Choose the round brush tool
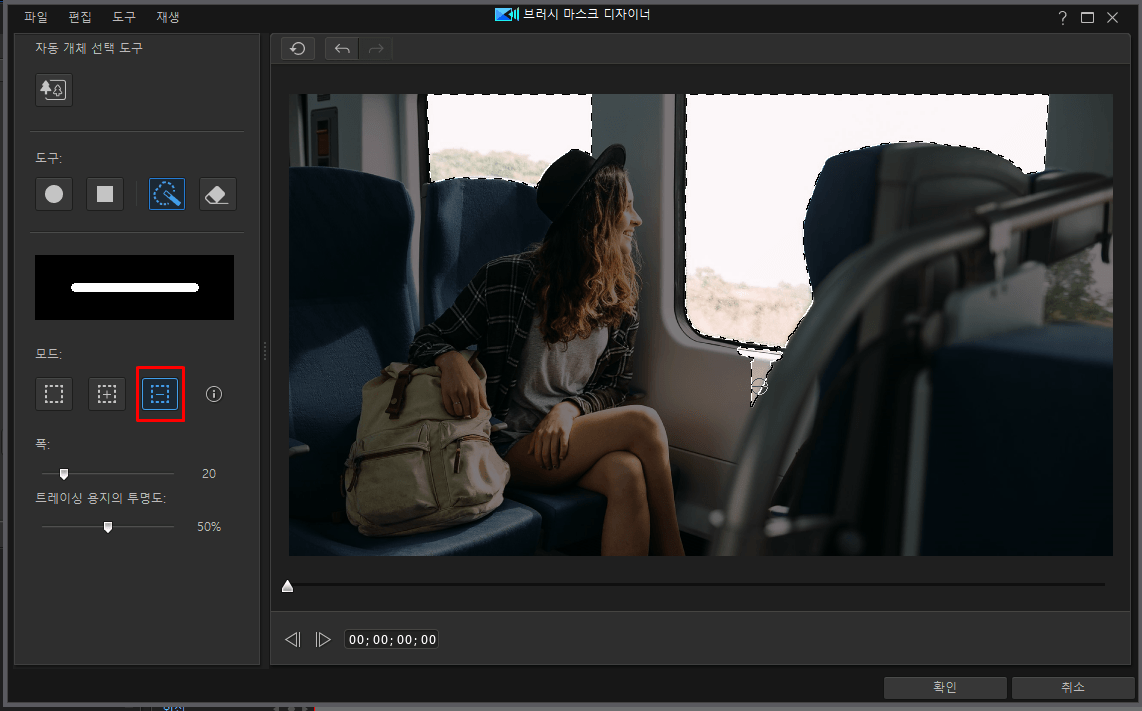 coord(54,194)
